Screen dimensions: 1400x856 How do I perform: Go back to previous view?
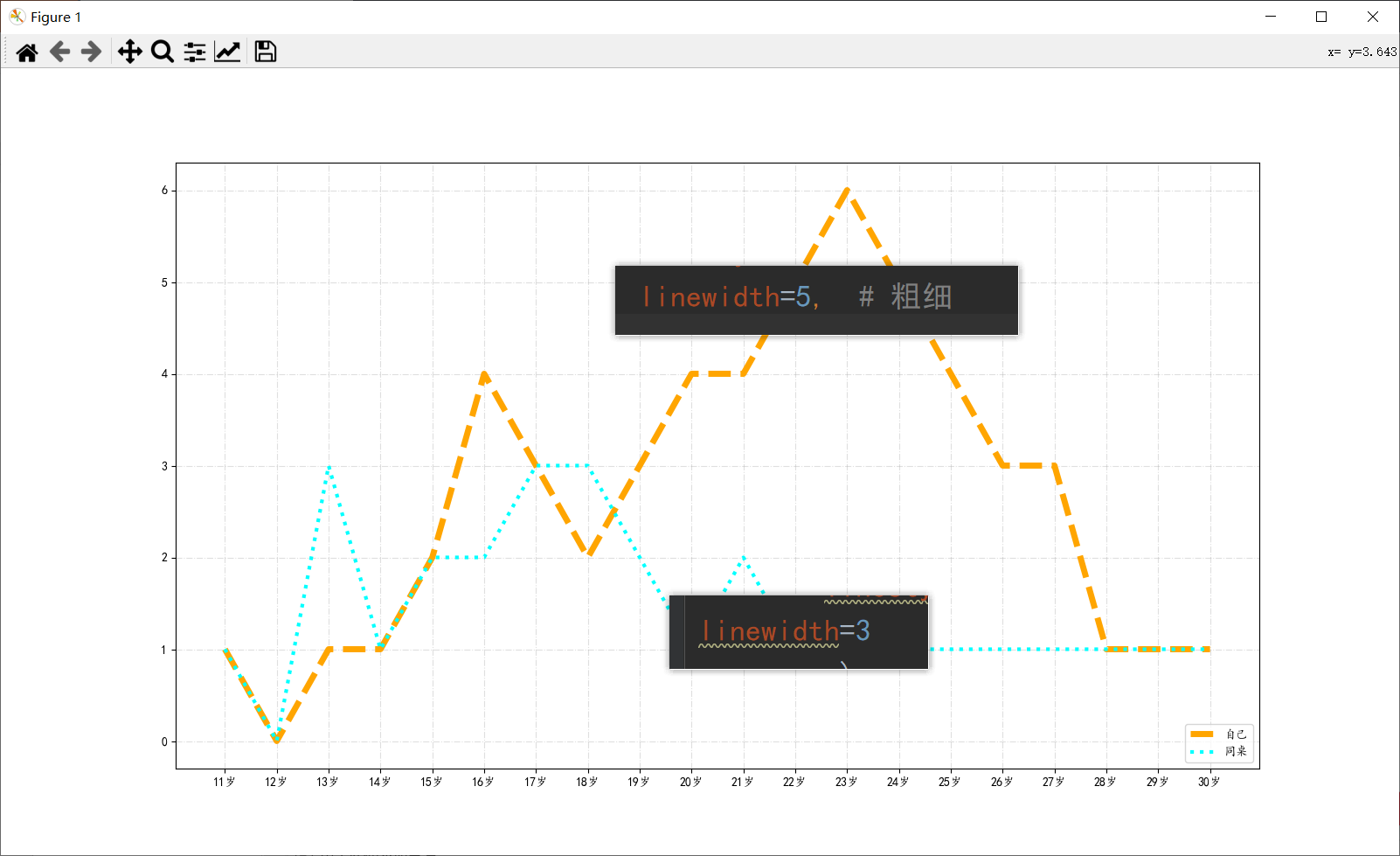tap(59, 52)
